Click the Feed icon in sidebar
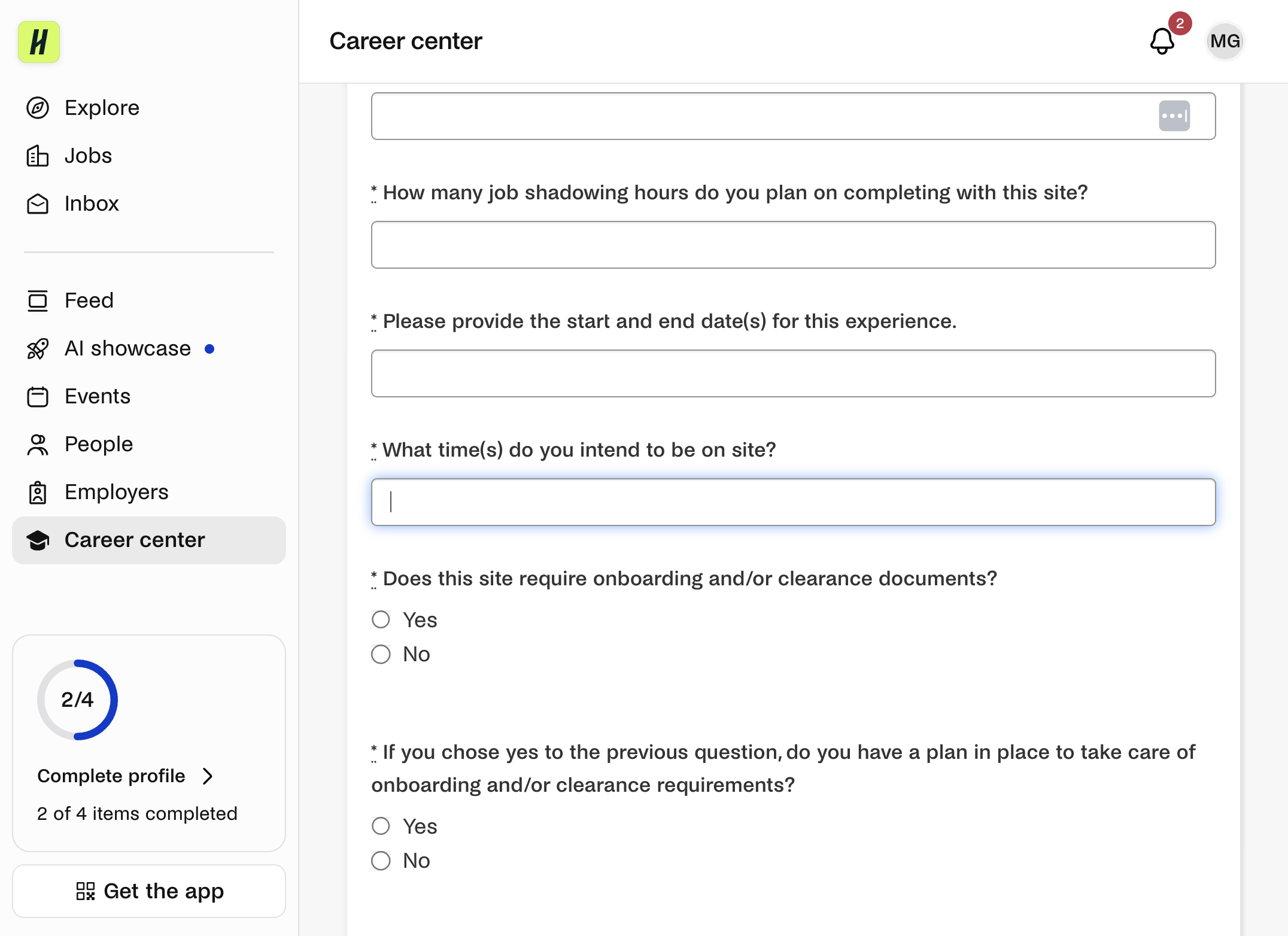This screenshot has width=1288, height=936. coord(38,300)
